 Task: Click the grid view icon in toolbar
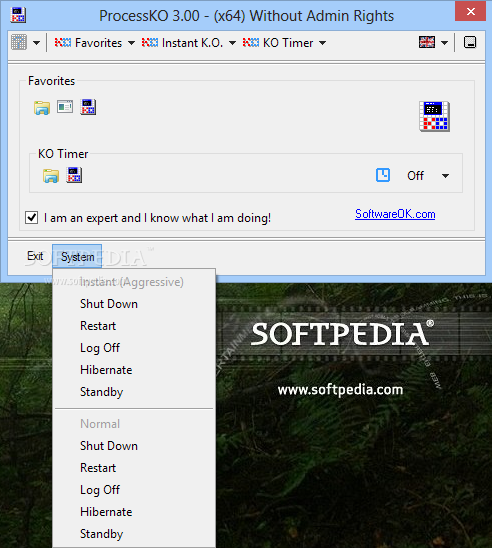point(19,43)
